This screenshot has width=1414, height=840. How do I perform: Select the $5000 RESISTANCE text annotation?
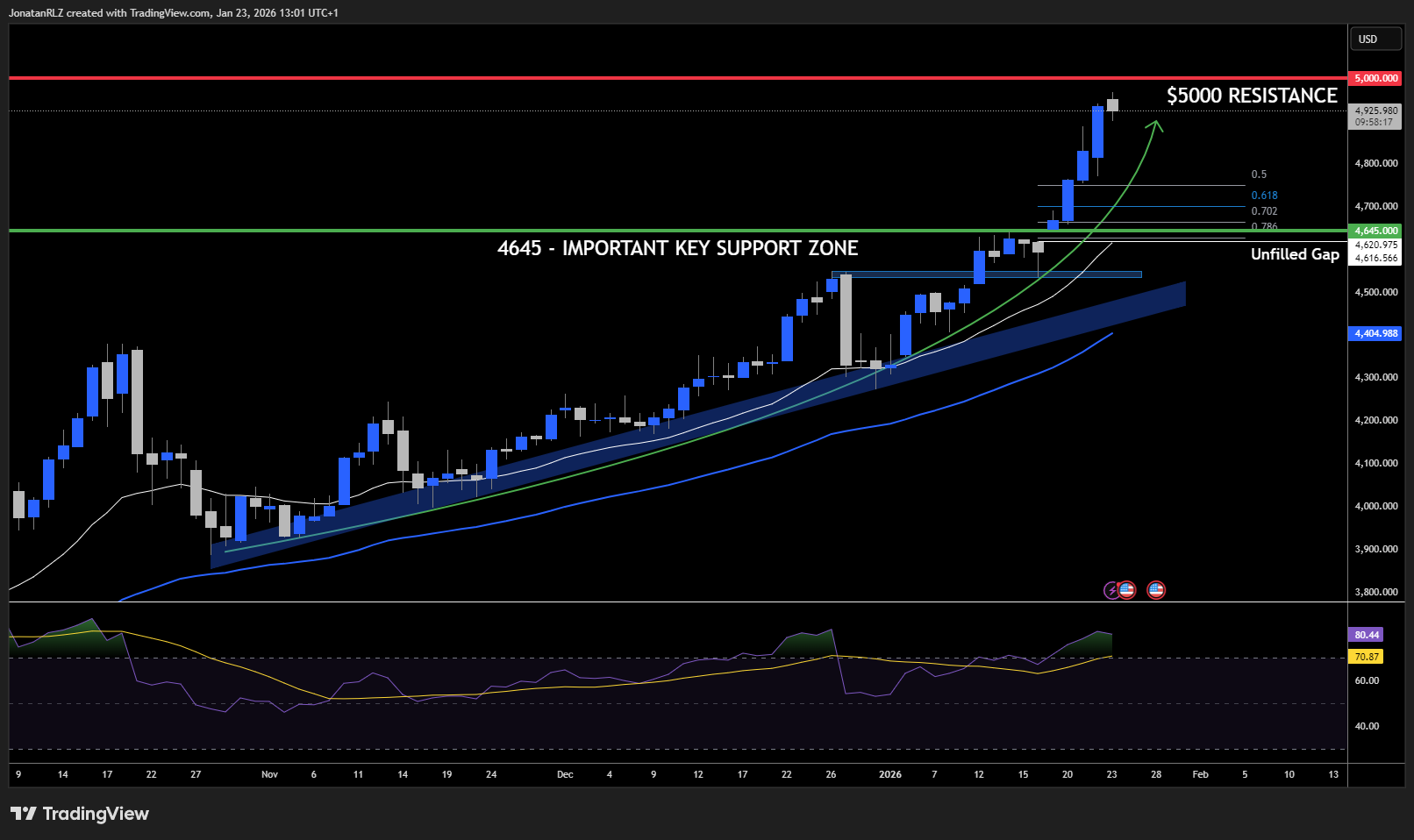coord(1252,96)
